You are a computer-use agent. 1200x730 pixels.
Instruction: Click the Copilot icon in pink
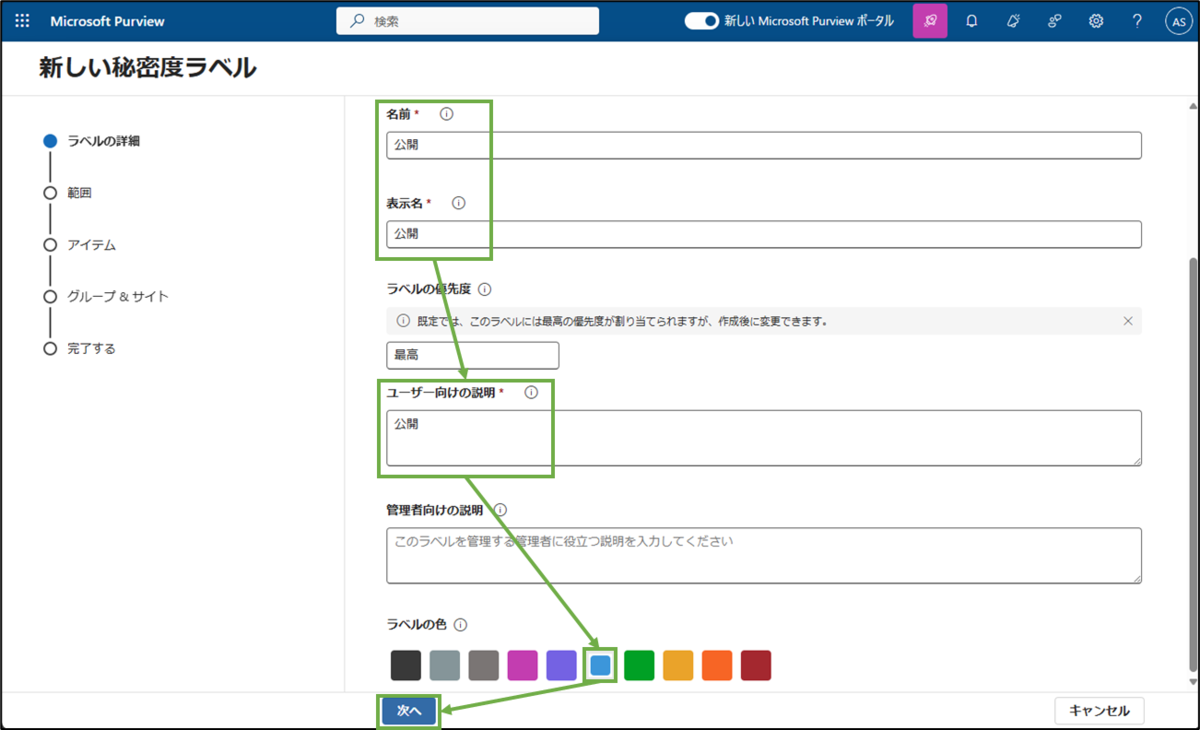pyautogui.click(x=930, y=21)
